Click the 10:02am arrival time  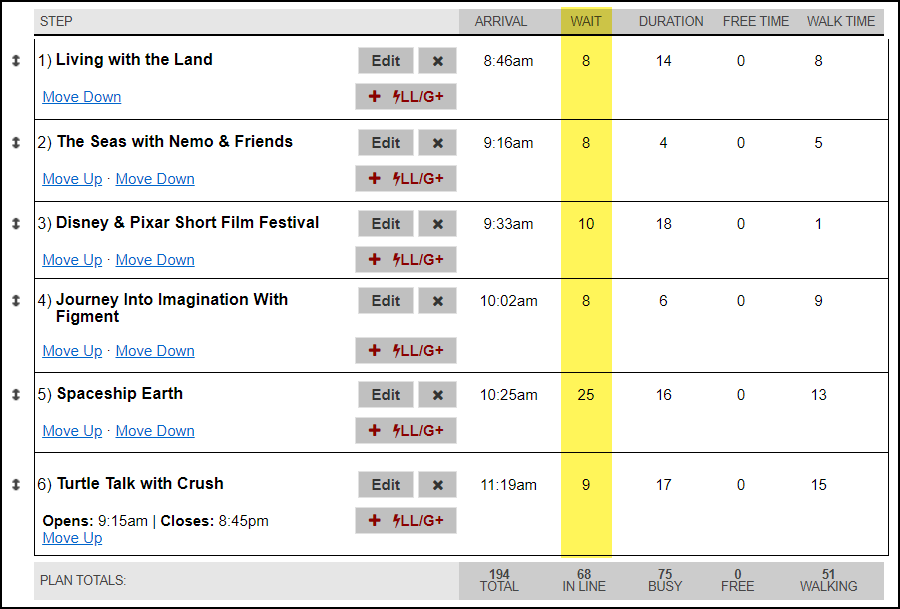509,301
